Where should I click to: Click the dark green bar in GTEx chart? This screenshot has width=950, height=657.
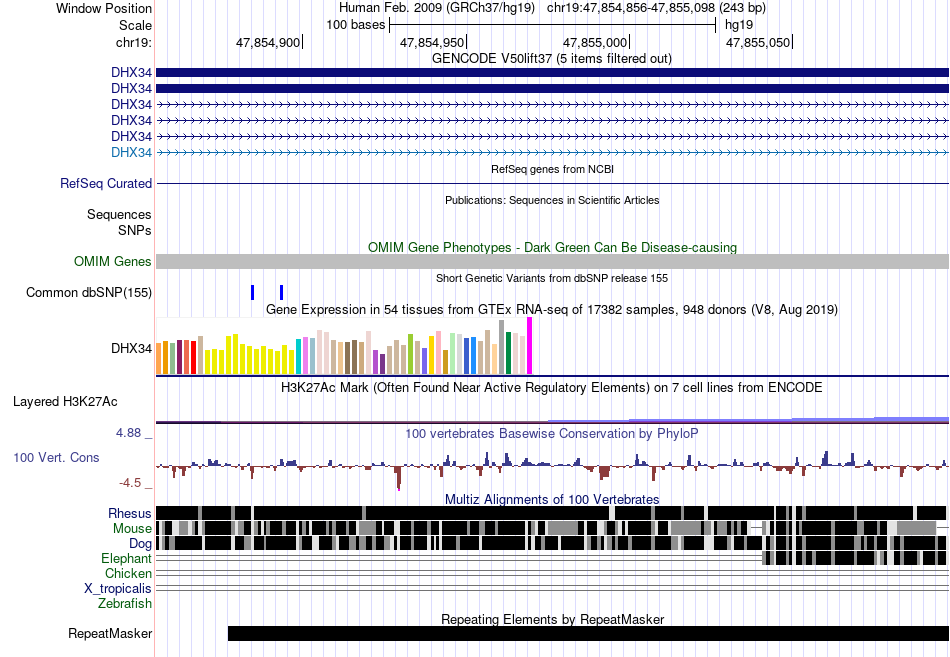508,353
